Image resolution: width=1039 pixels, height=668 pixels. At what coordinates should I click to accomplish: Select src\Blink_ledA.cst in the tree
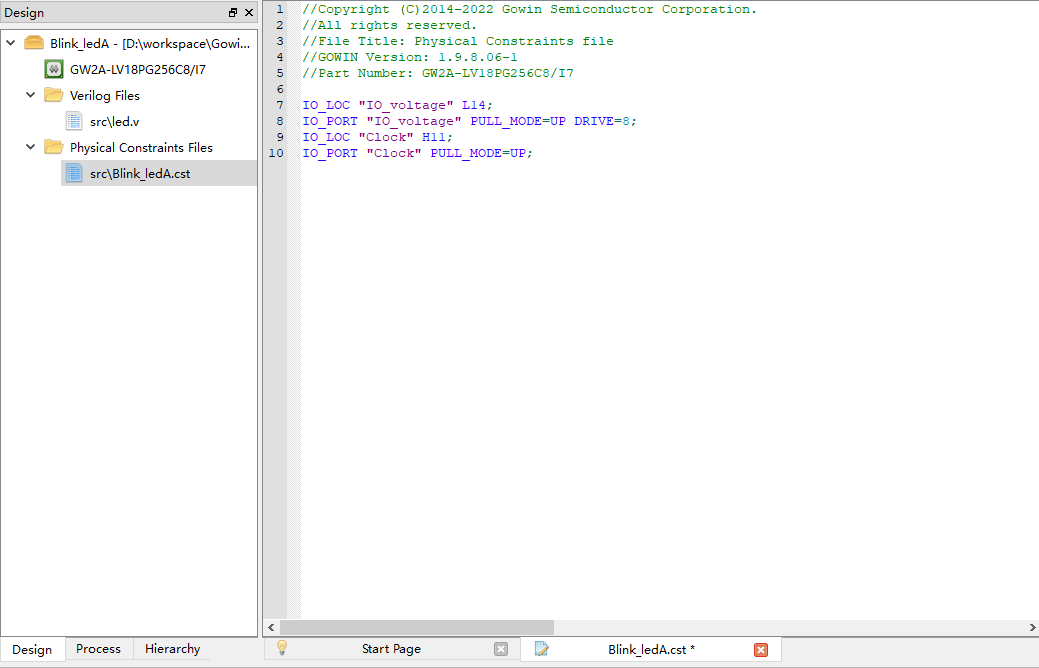tap(140, 174)
